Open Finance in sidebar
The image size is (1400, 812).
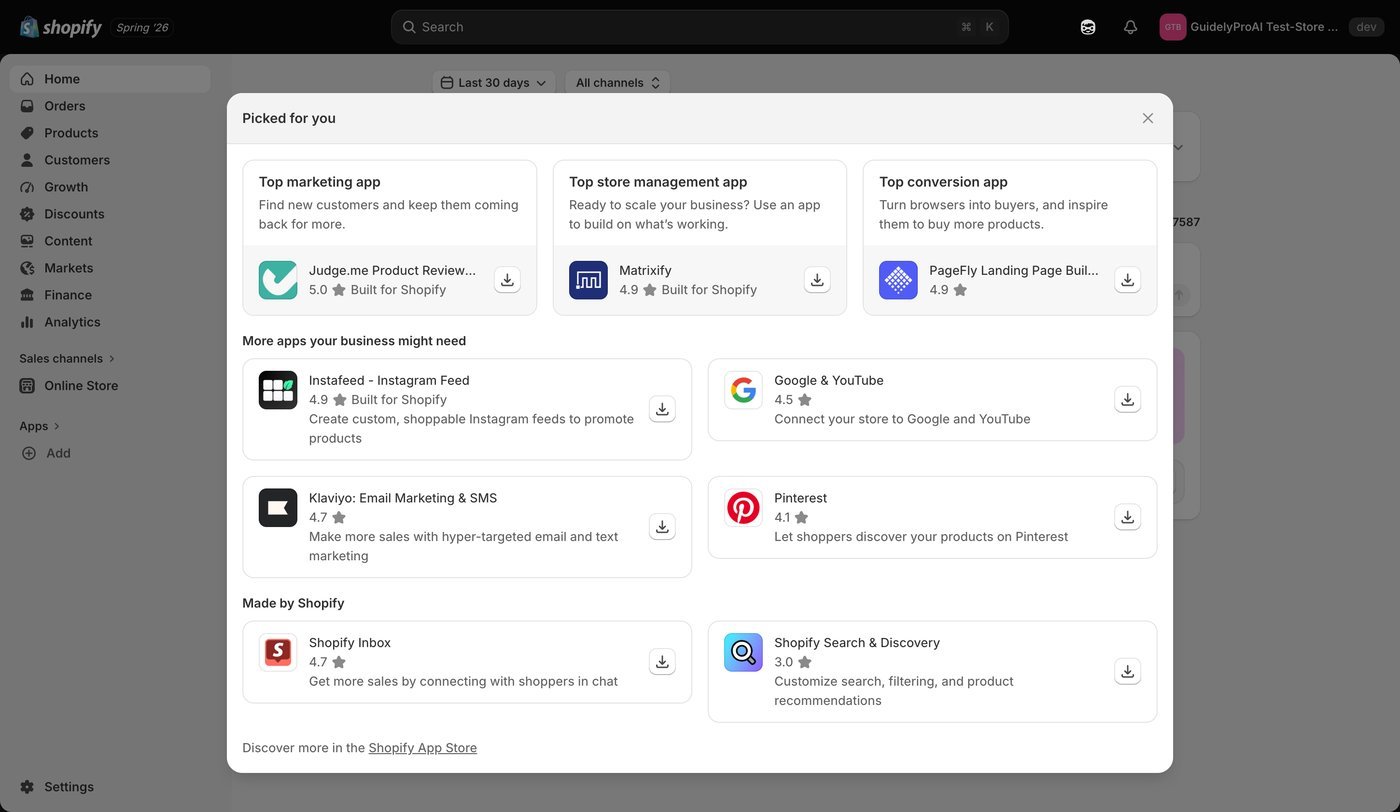(x=110, y=295)
